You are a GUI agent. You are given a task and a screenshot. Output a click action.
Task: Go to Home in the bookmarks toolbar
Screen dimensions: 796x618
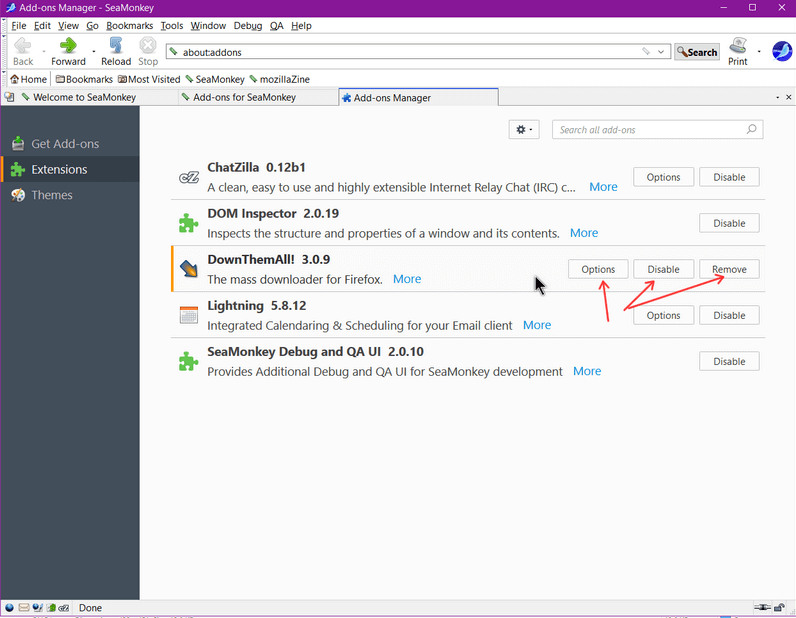pyautogui.click(x=28, y=79)
